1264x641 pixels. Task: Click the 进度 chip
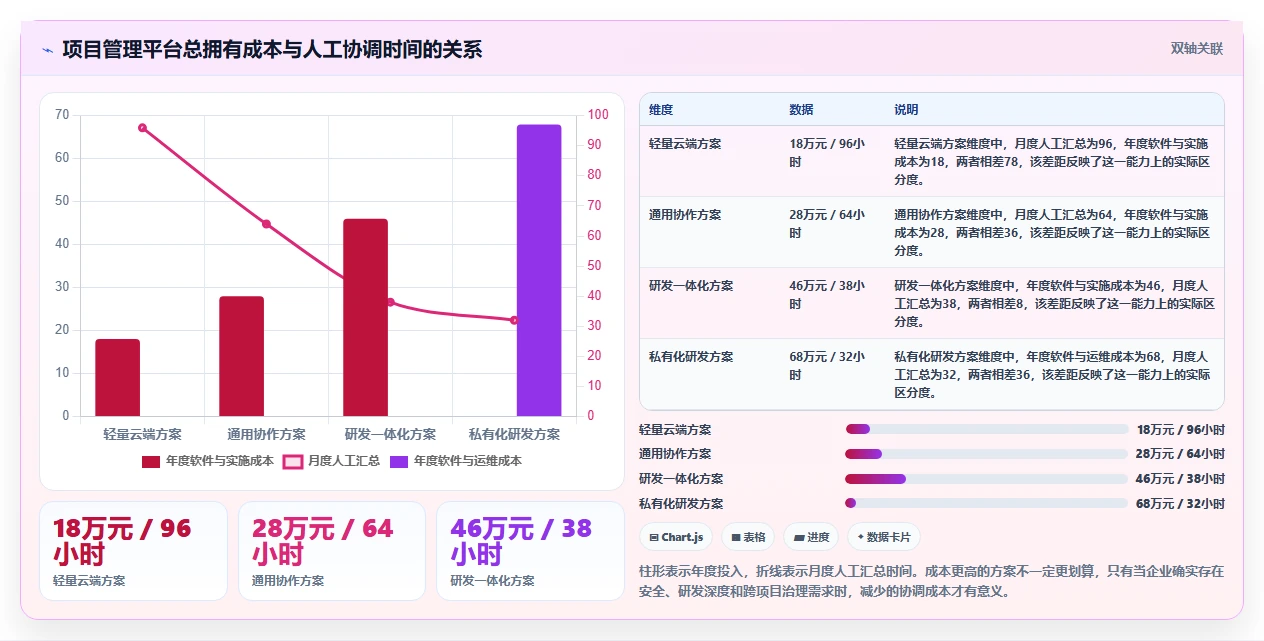[x=811, y=537]
